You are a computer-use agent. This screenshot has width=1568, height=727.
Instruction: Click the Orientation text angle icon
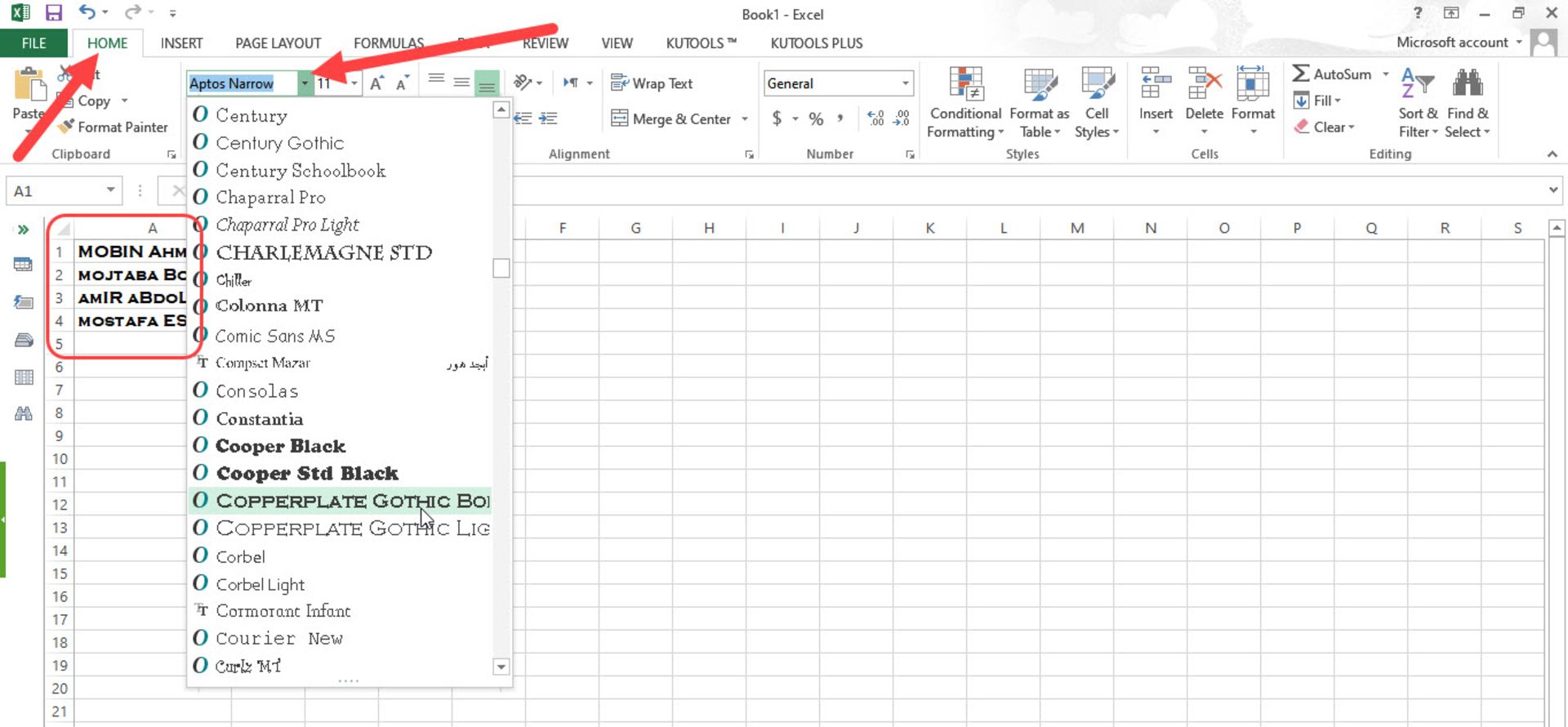pyautogui.click(x=523, y=83)
